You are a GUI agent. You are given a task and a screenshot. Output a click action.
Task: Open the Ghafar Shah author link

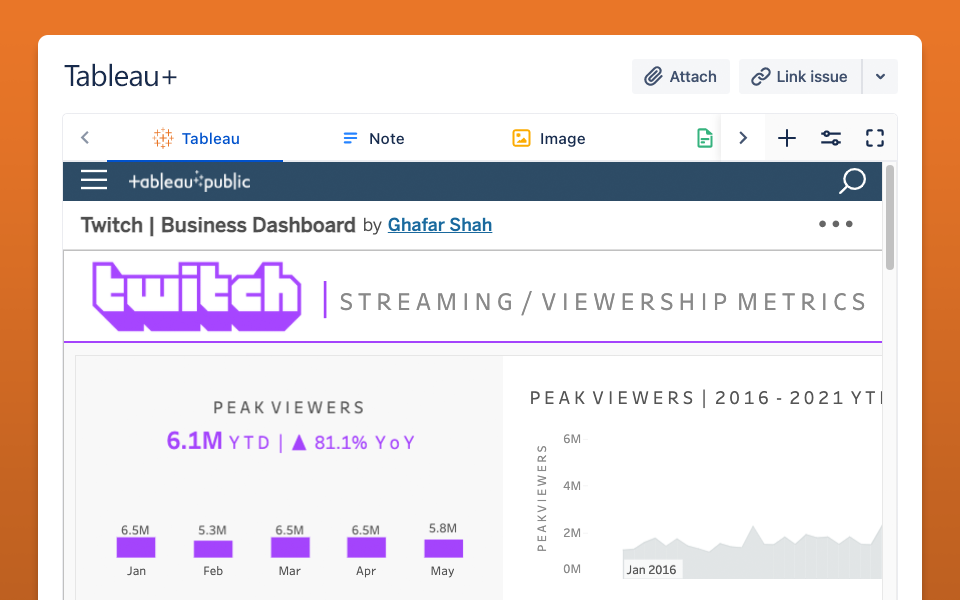click(x=440, y=225)
